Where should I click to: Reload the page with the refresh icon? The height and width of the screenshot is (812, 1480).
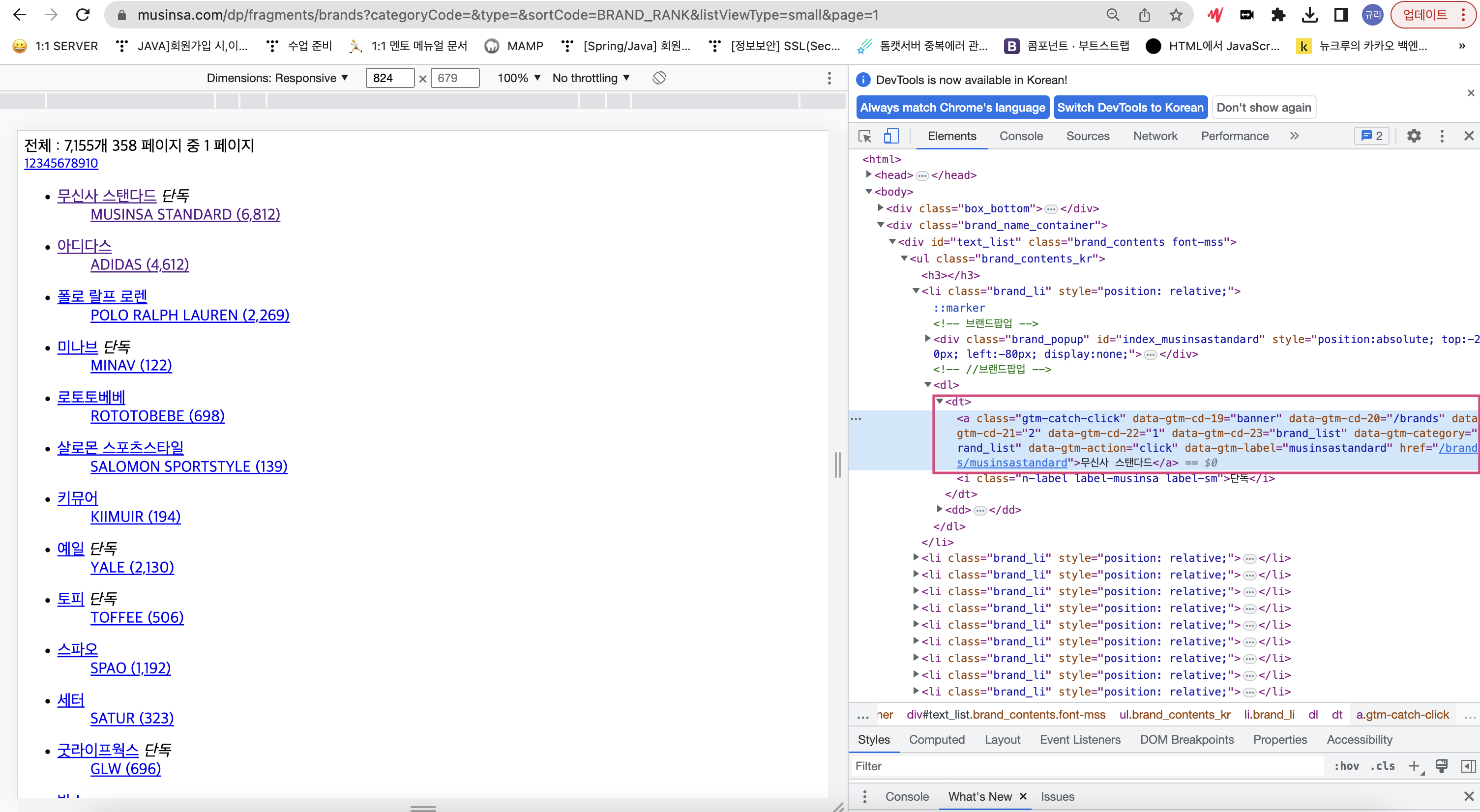83,14
